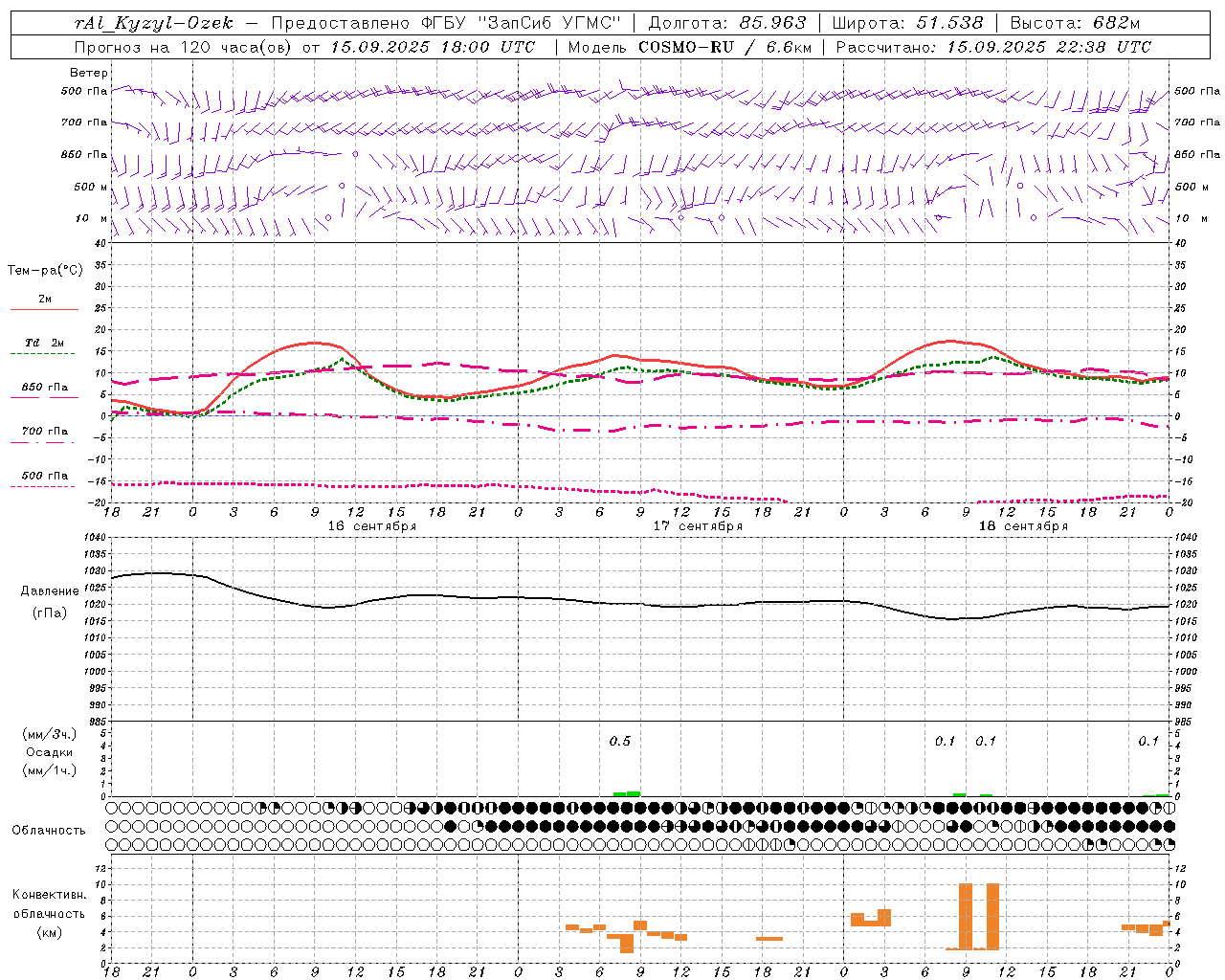Image resolution: width=1225 pixels, height=980 pixels.
Task: Click the Осадки panel label
Action: coord(49,752)
